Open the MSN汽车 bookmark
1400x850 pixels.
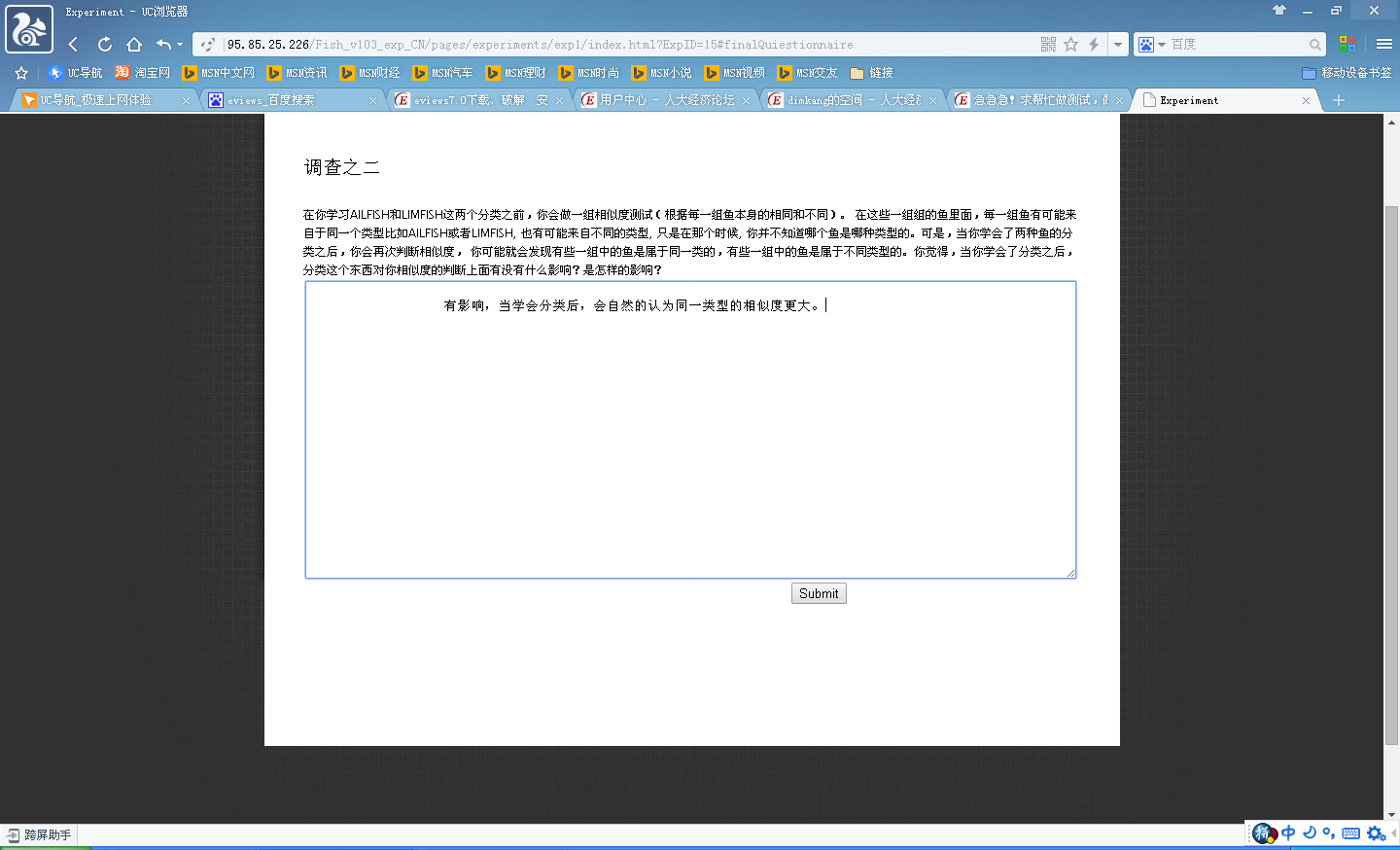[x=443, y=73]
